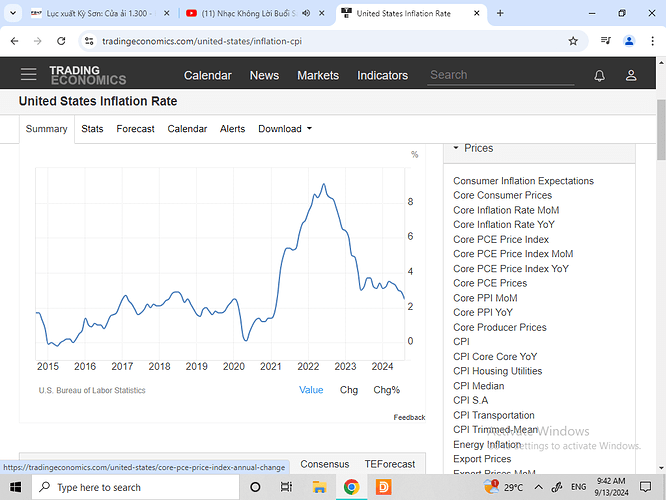Open File Explorer from the taskbar
The image size is (666, 500).
tap(318, 487)
